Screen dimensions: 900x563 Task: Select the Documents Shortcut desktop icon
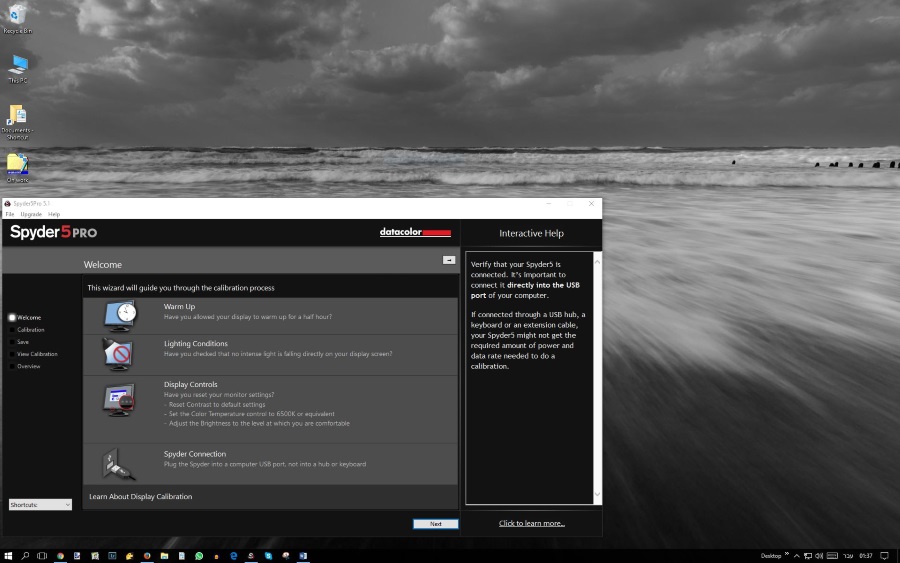(17, 122)
